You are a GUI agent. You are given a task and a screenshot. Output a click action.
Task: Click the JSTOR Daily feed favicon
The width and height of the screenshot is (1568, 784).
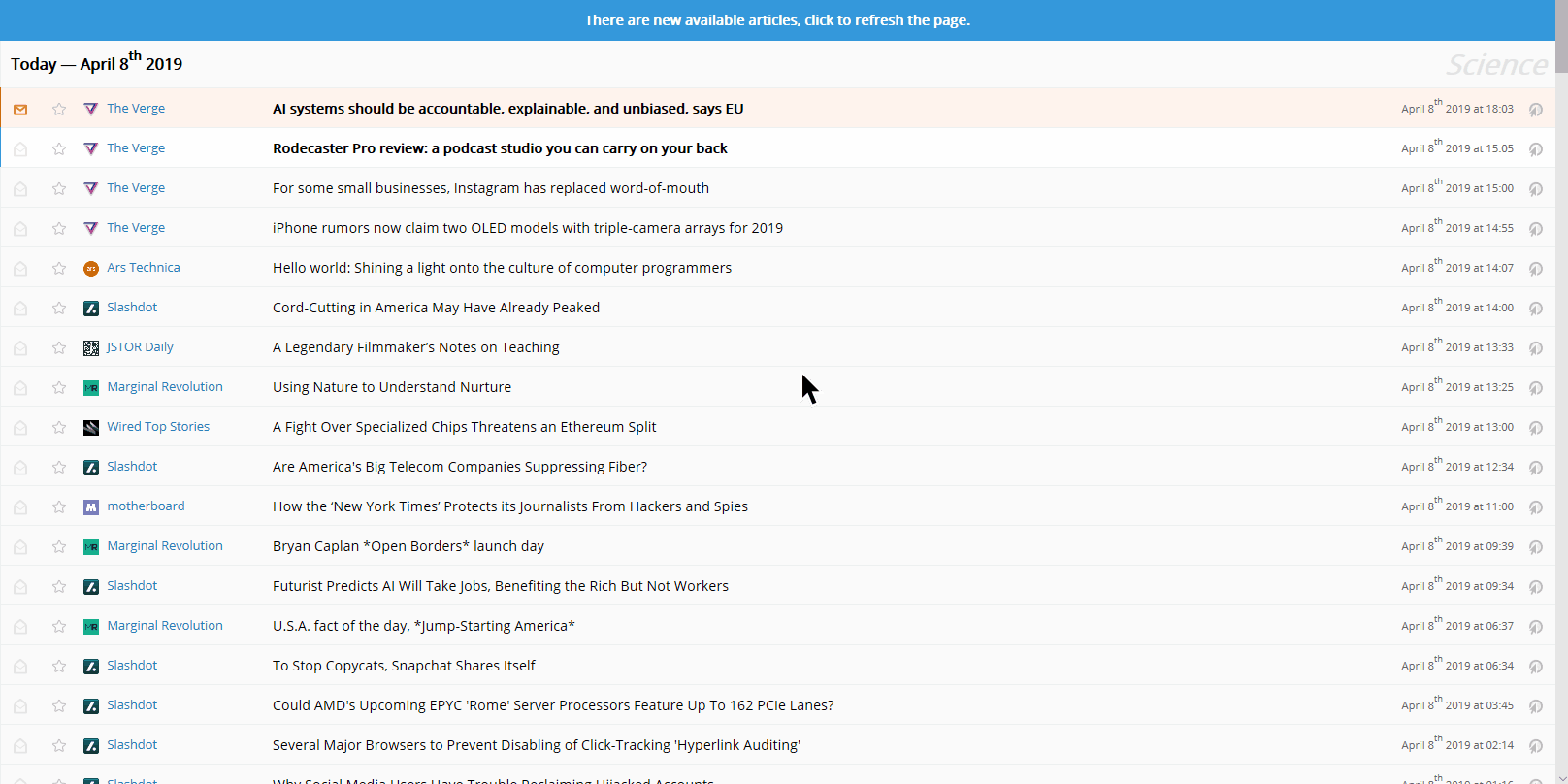[x=91, y=348]
